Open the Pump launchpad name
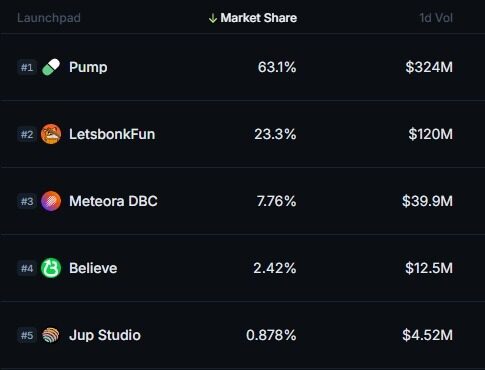Screen dimensions: 485x370 [88, 68]
